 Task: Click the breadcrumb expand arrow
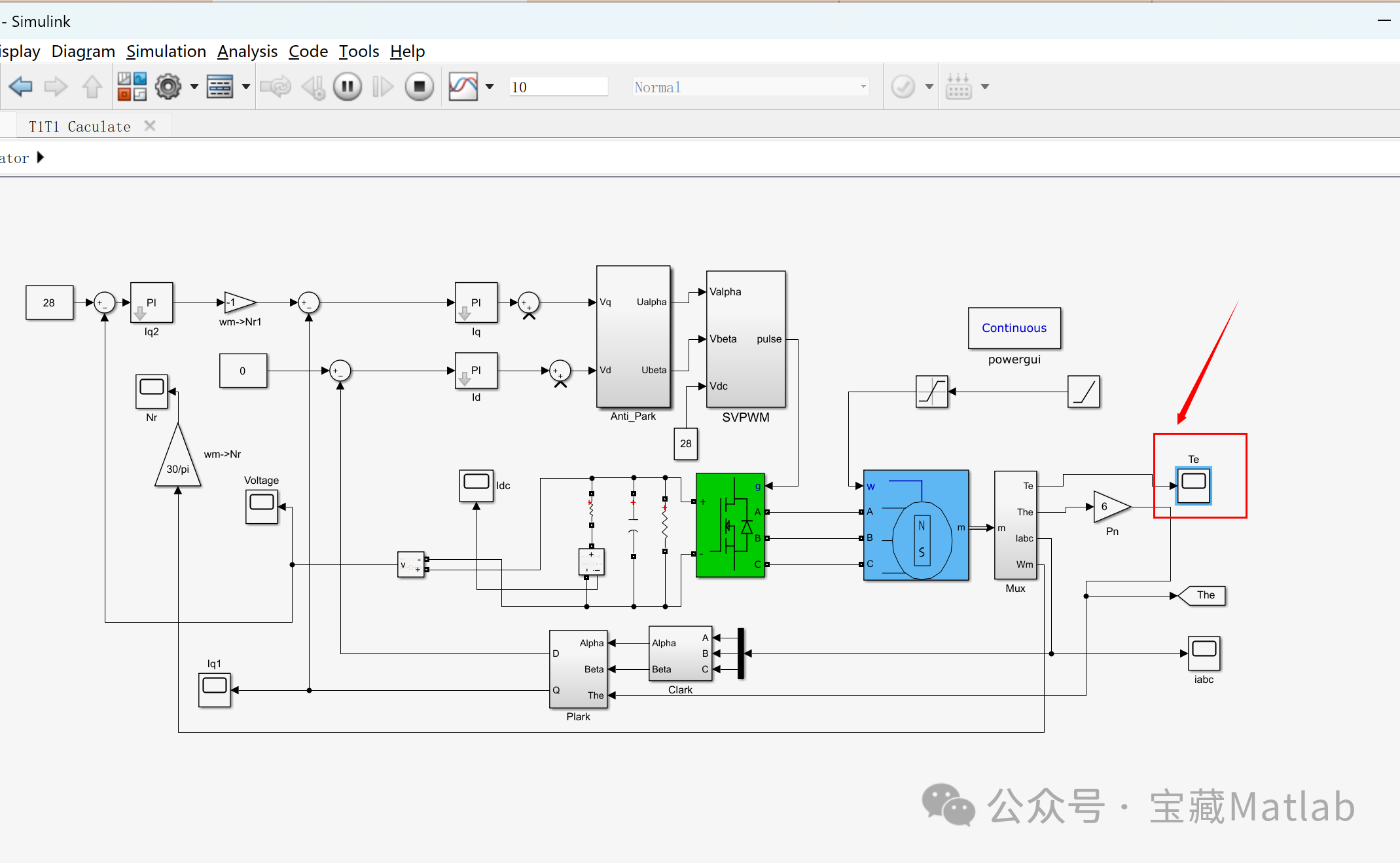41,157
